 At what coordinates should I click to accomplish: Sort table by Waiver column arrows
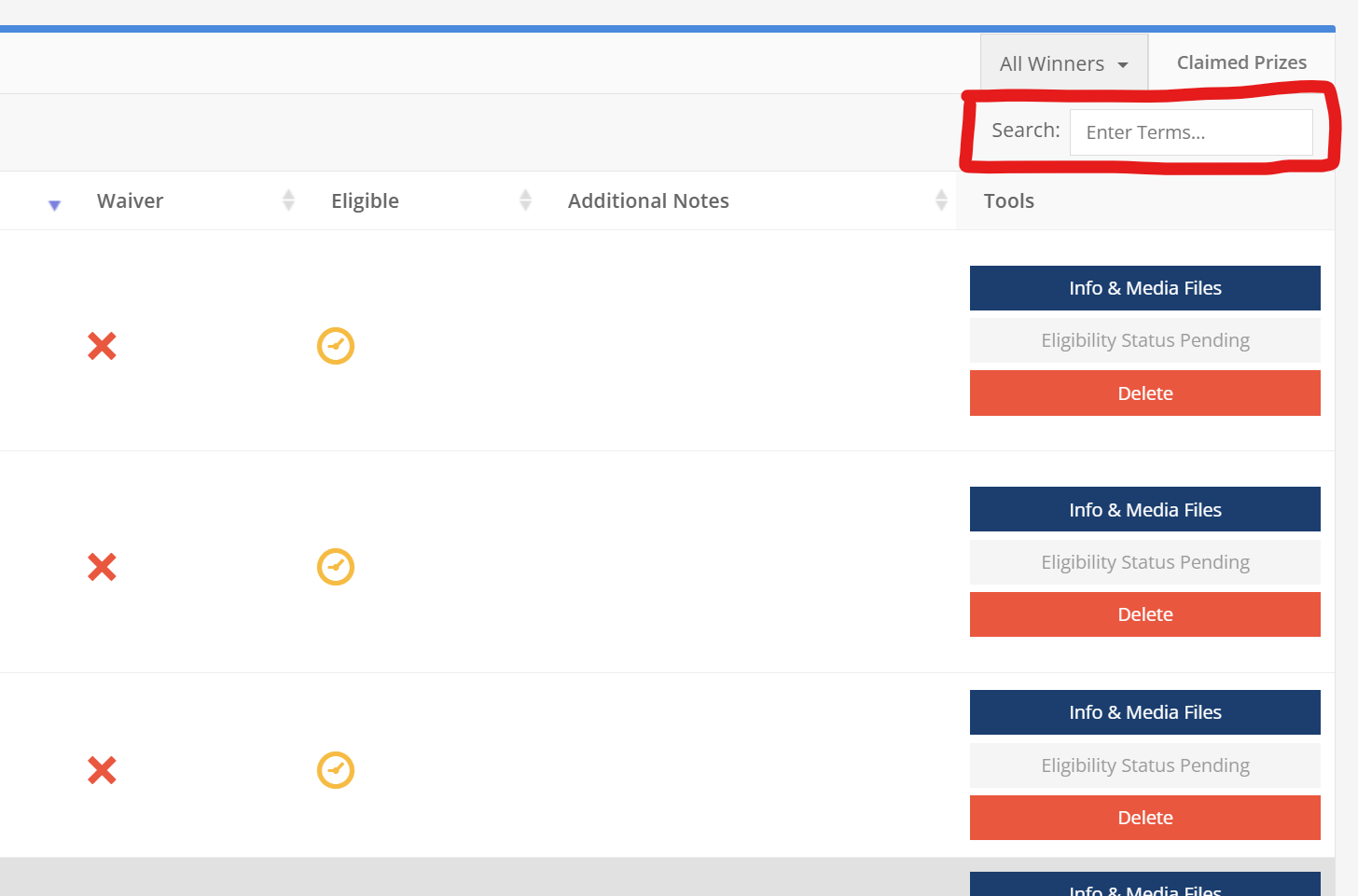(288, 200)
